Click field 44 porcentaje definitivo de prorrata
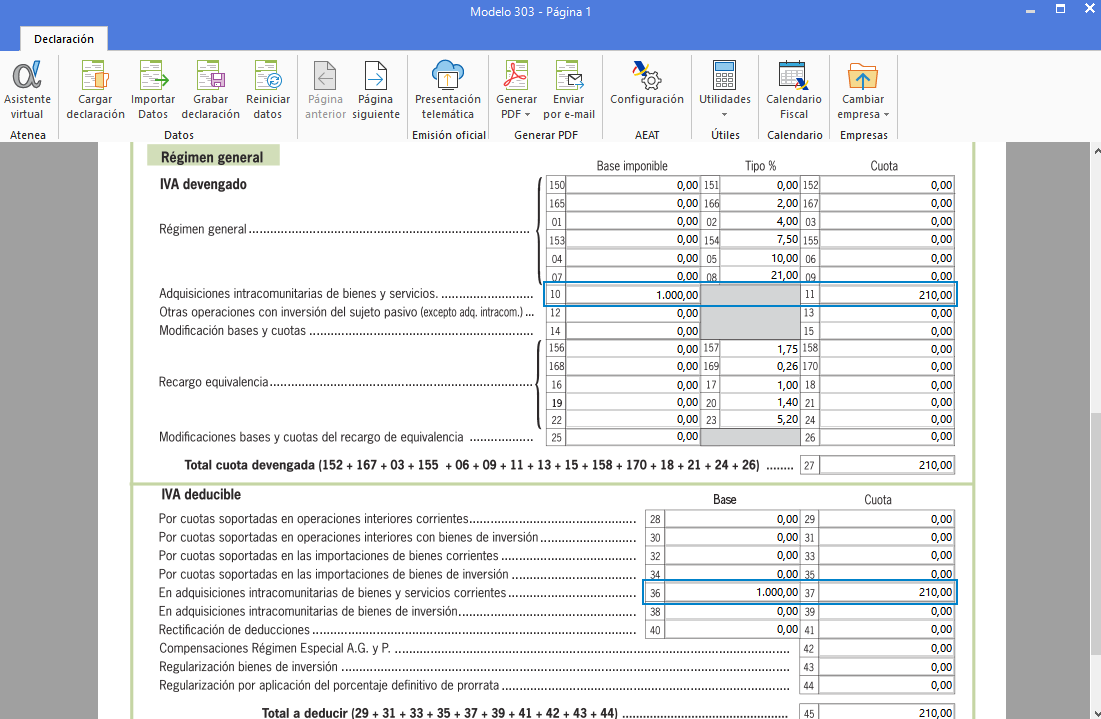 887,685
